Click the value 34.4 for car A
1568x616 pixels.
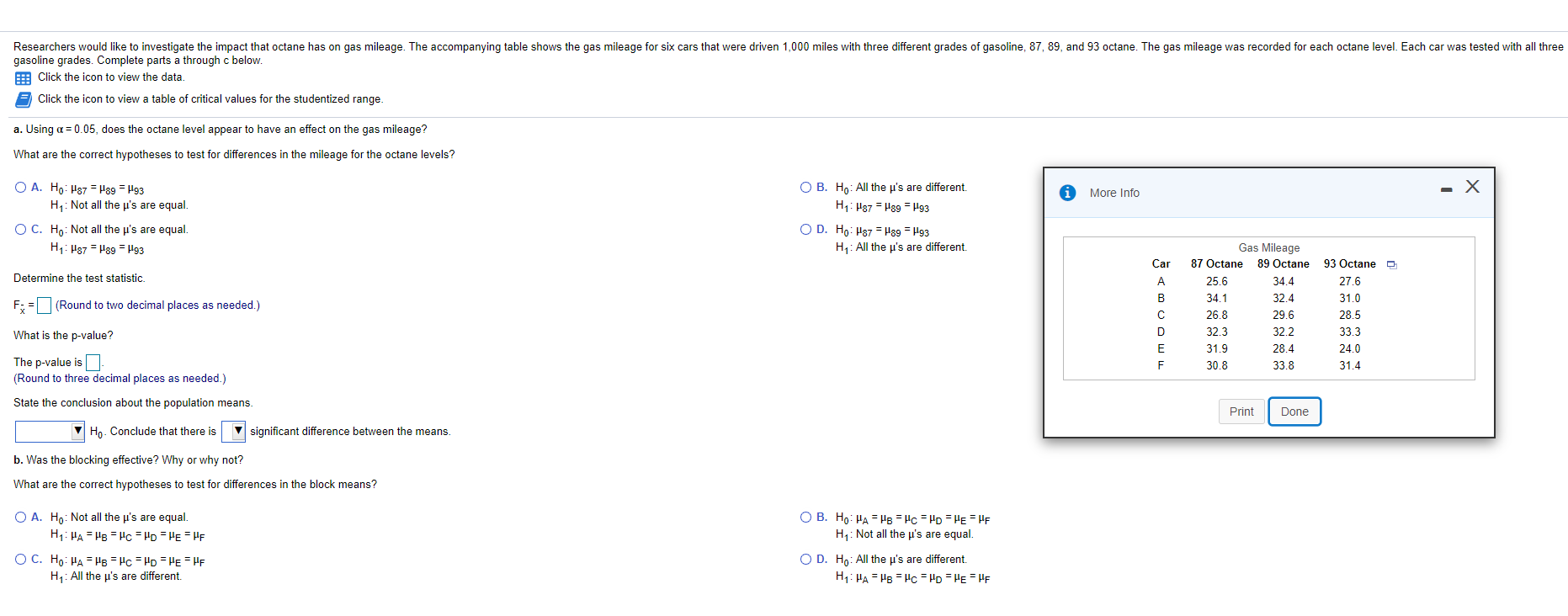pos(1284,282)
